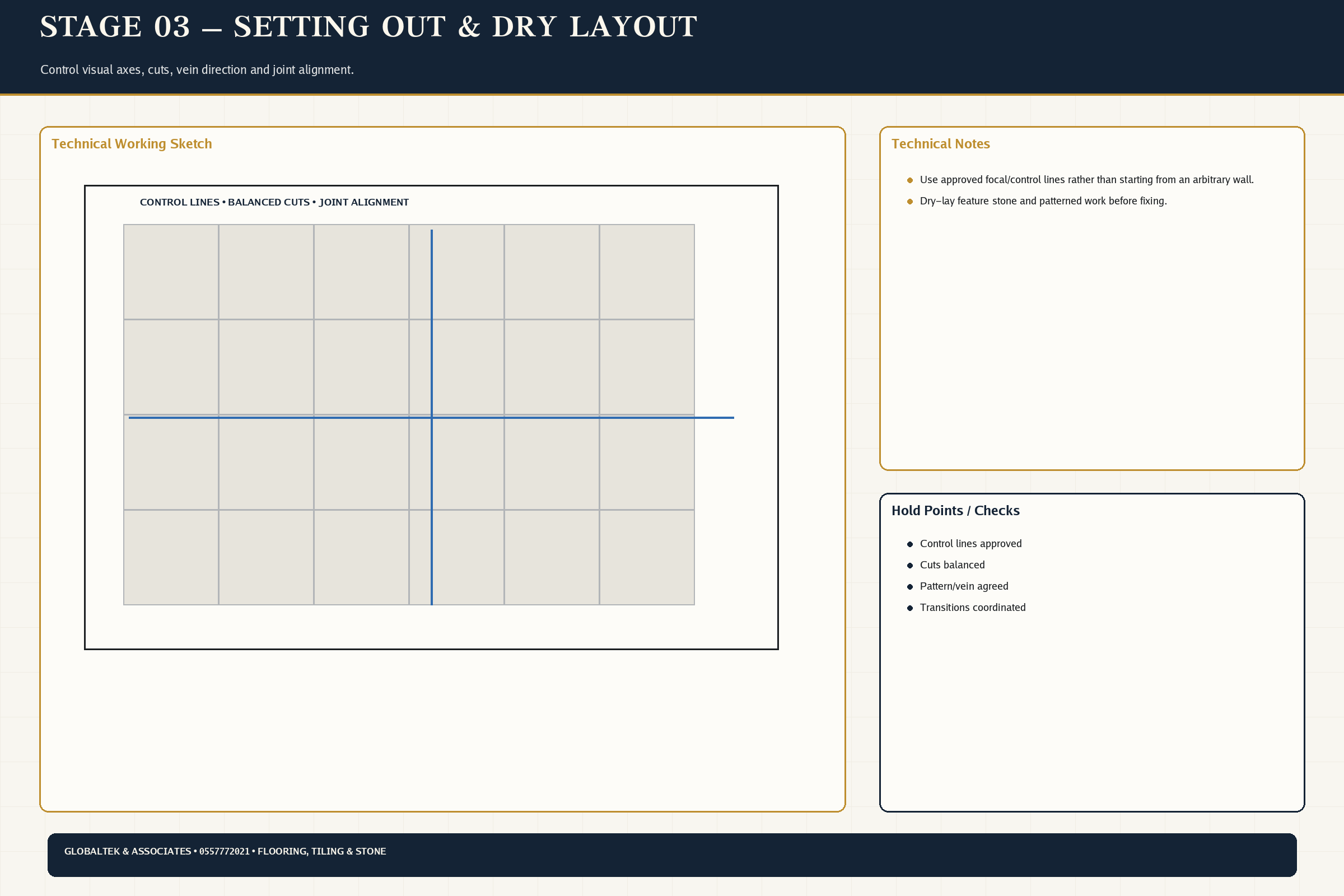Select the Transitions coordinated item
1344x896 pixels.
coord(972,607)
